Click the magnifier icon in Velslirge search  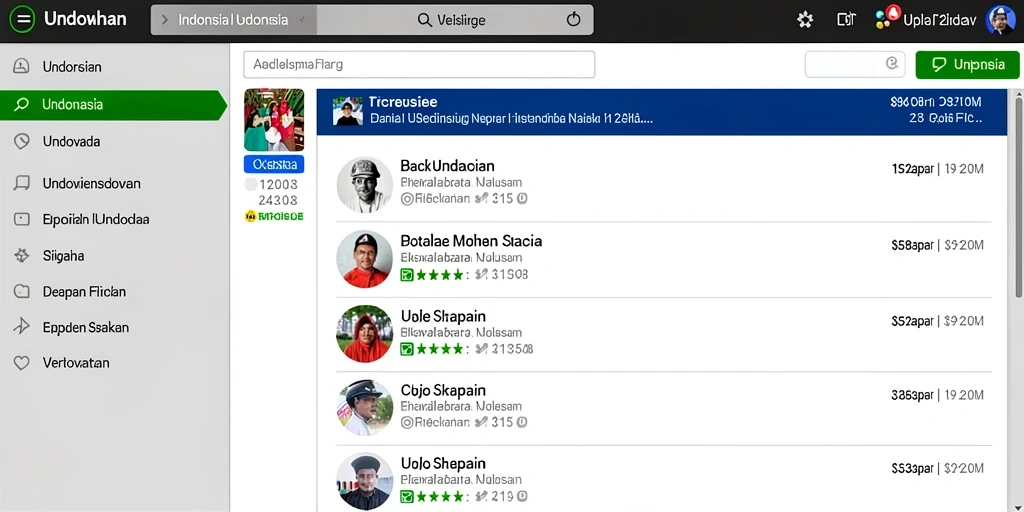pyautogui.click(x=424, y=20)
